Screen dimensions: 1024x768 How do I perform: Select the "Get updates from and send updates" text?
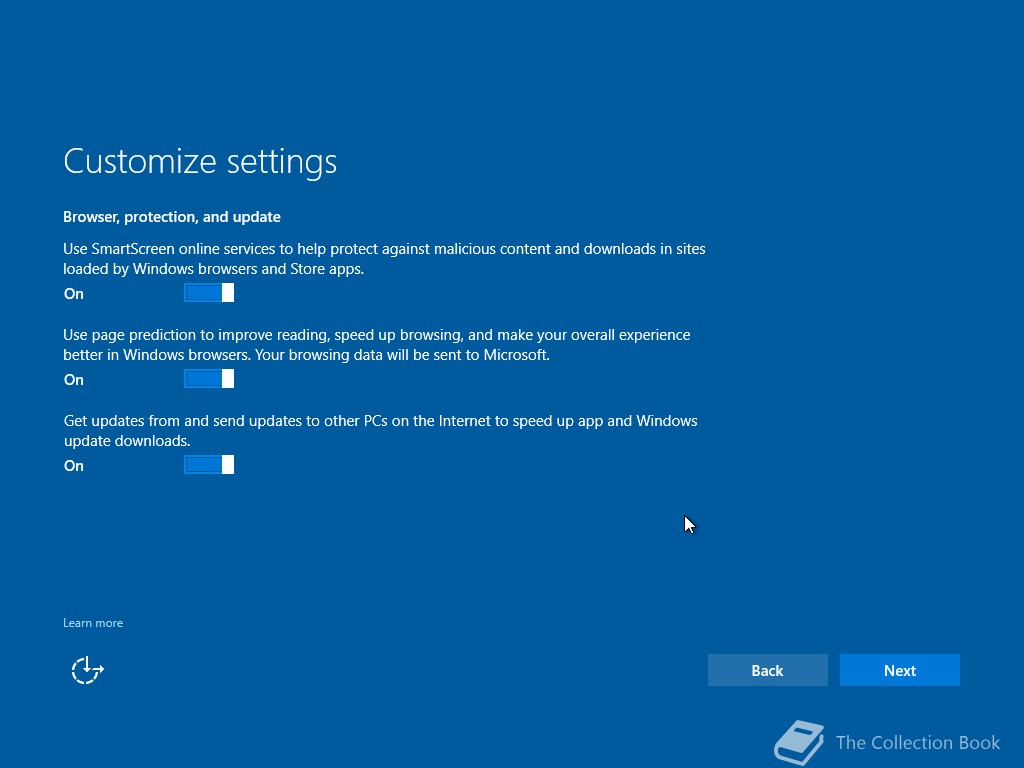[x=381, y=431]
